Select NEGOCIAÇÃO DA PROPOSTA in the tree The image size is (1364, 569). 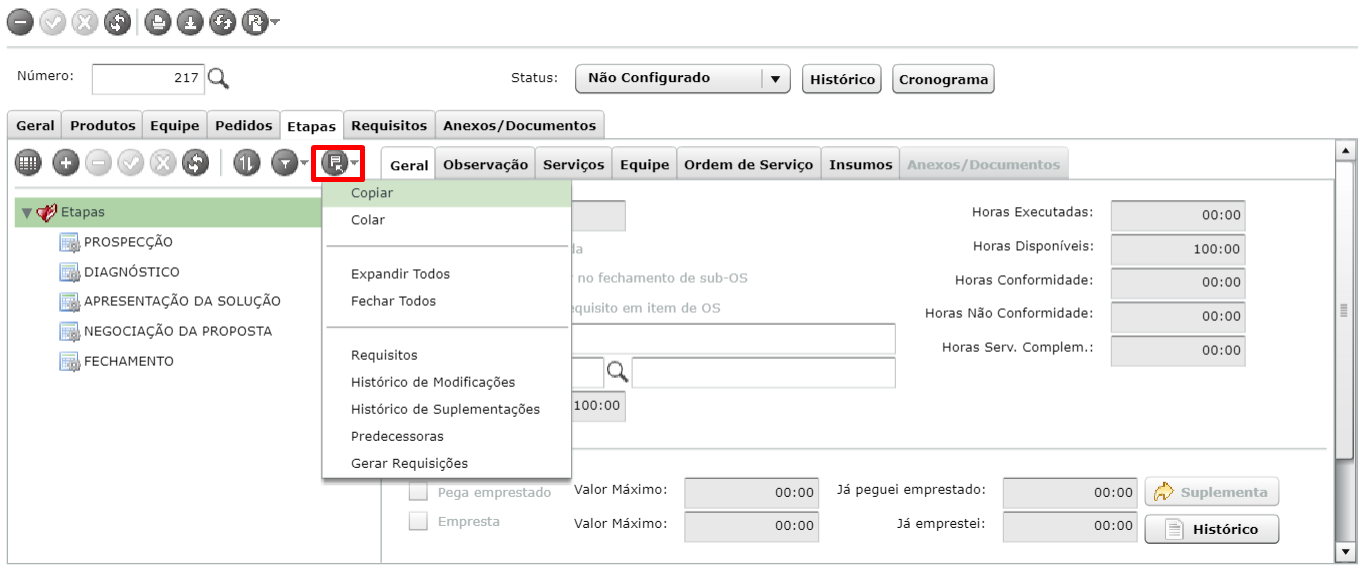[x=178, y=331]
